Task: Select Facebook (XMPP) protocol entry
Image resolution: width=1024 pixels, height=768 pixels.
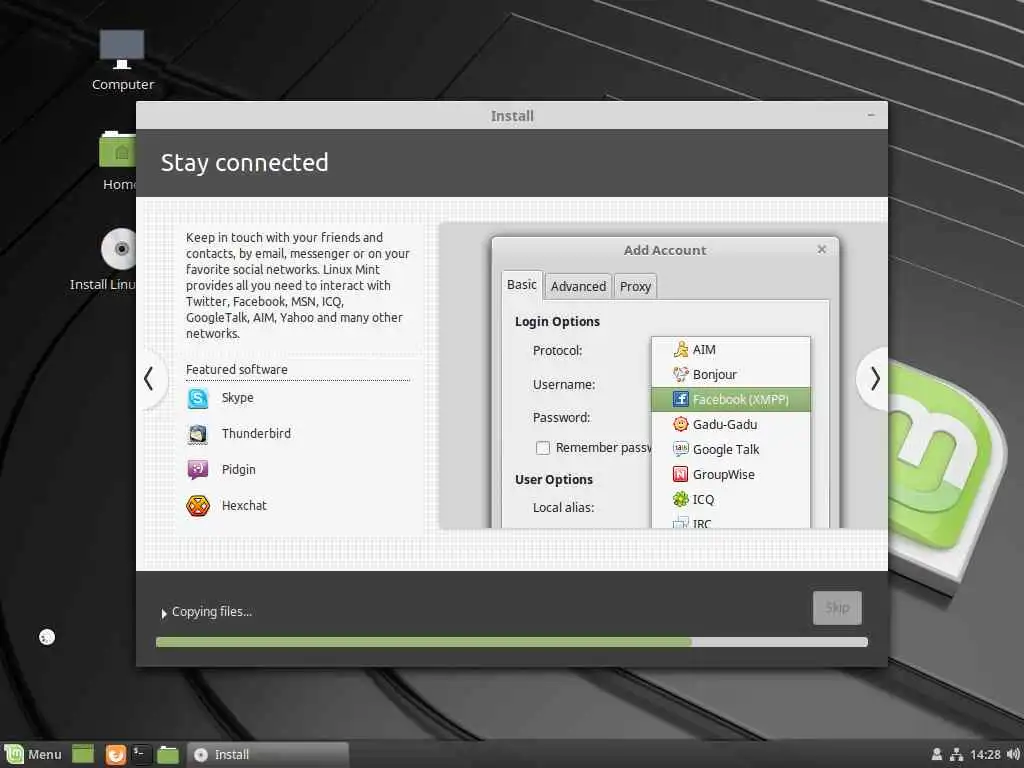Action: [x=731, y=399]
